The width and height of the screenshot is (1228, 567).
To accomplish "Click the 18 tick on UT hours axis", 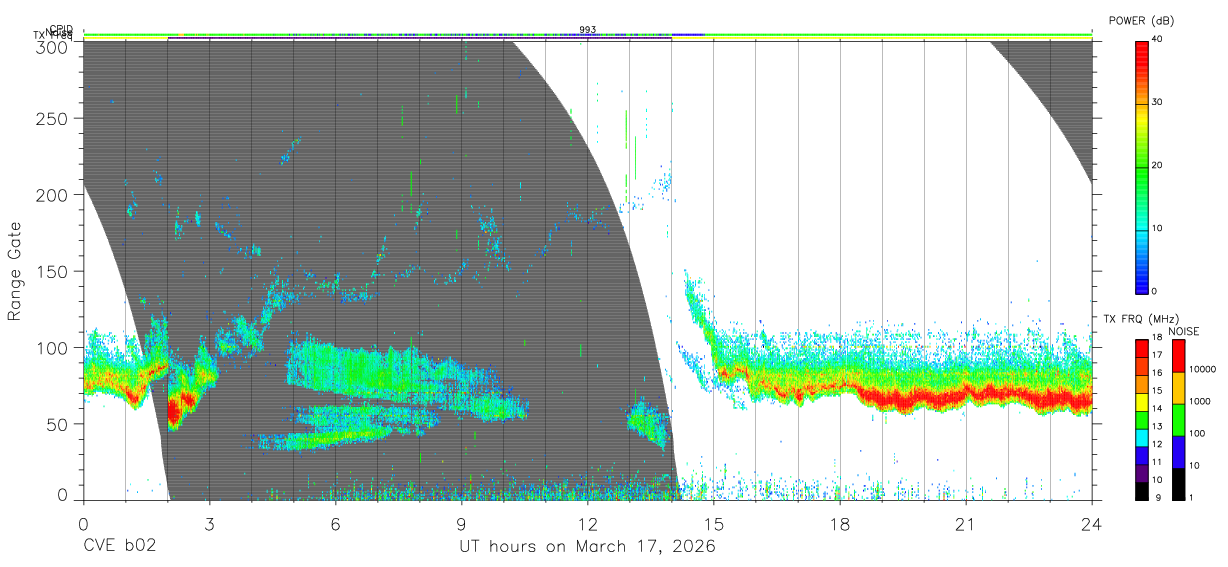I will click(840, 523).
